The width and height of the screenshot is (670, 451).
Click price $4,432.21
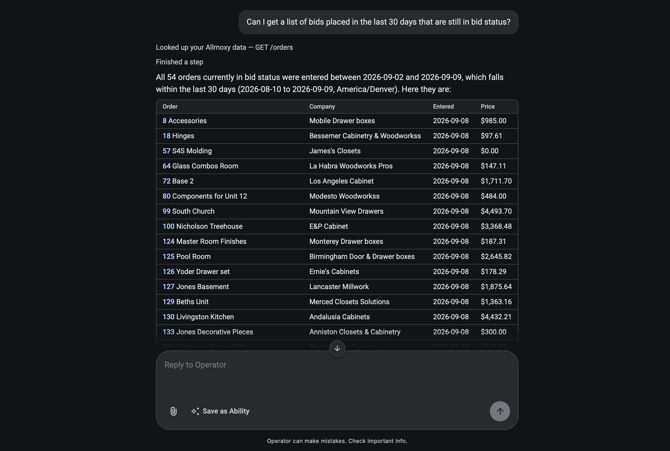[496, 317]
